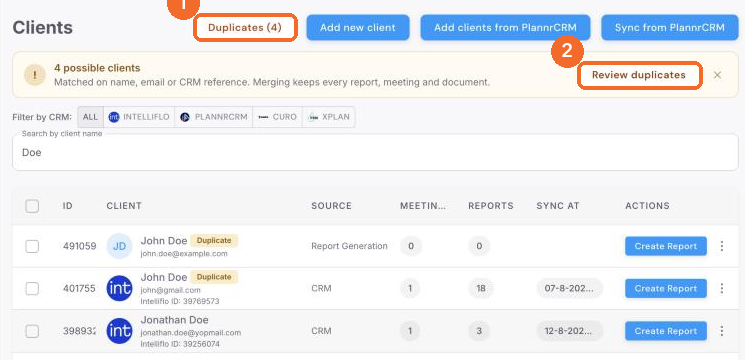Image resolution: width=745 pixels, height=360 pixels.
Task: Tick the checkbox for client 491059
Action: [x=32, y=246]
